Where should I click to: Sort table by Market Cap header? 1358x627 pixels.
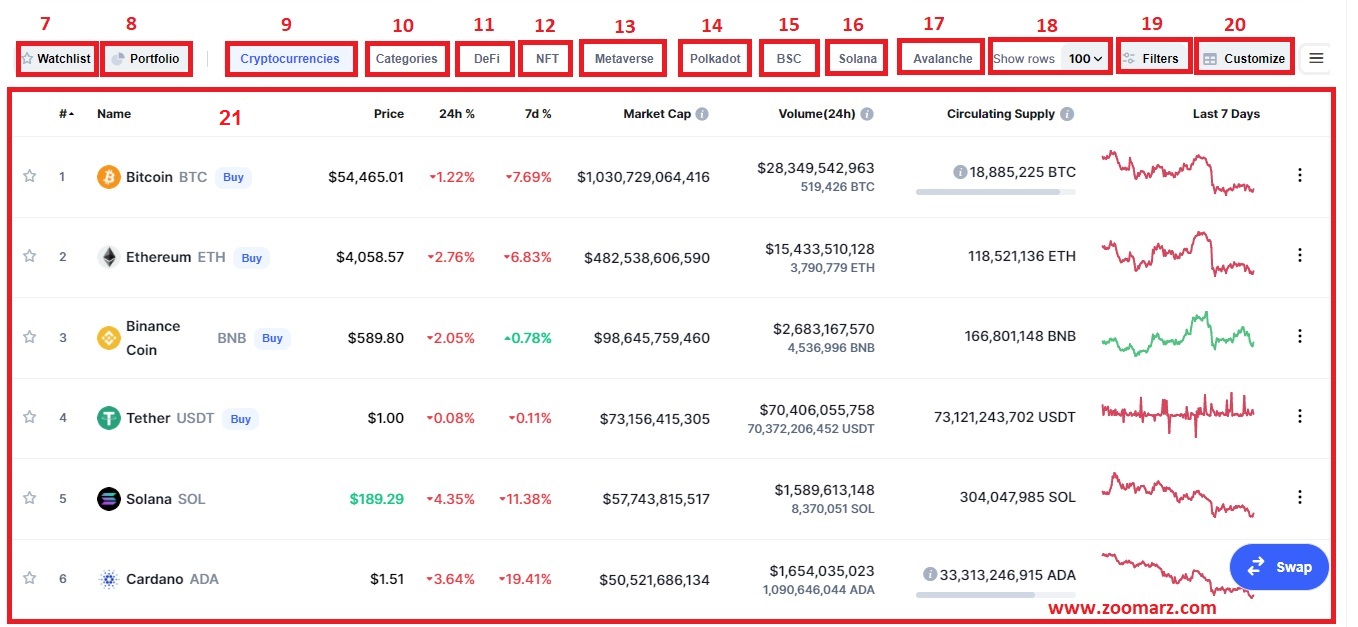[x=657, y=114]
